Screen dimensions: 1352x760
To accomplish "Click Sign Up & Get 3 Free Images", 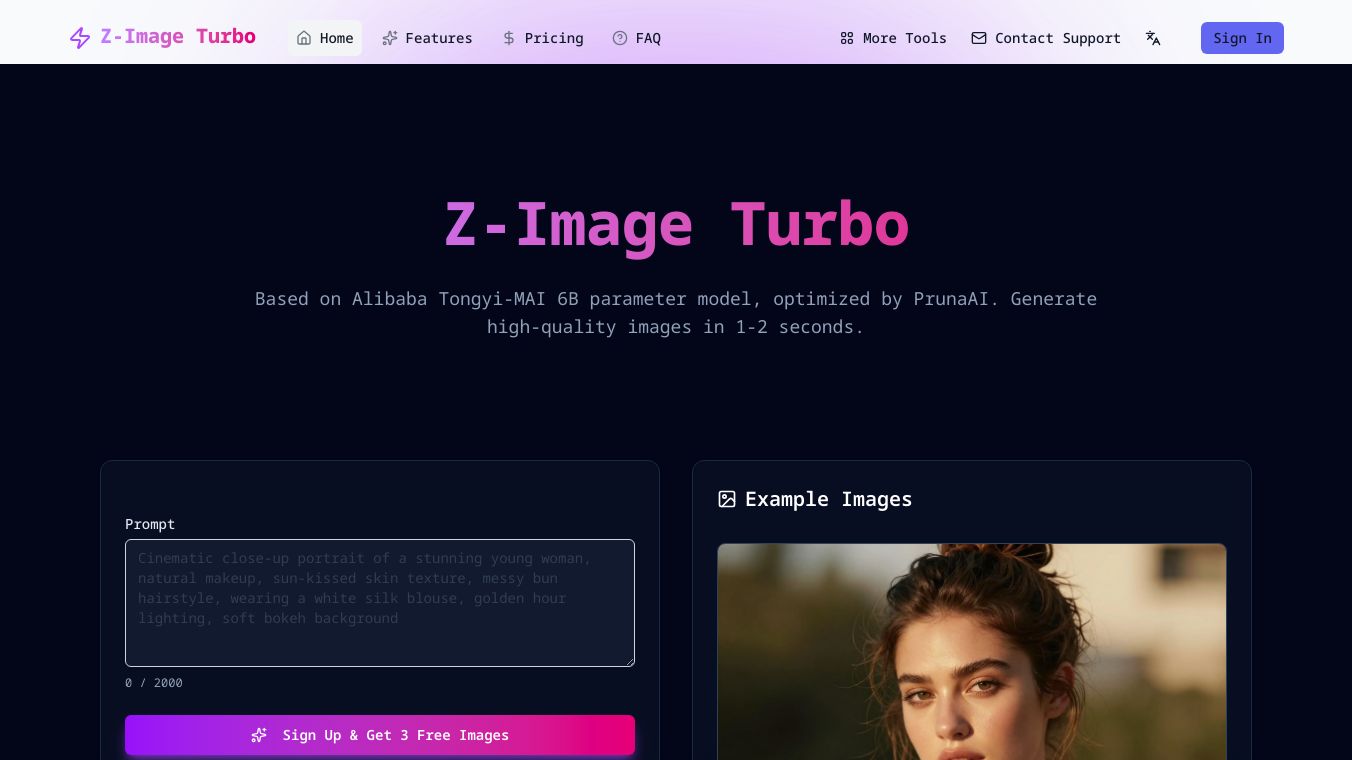I will point(380,735).
